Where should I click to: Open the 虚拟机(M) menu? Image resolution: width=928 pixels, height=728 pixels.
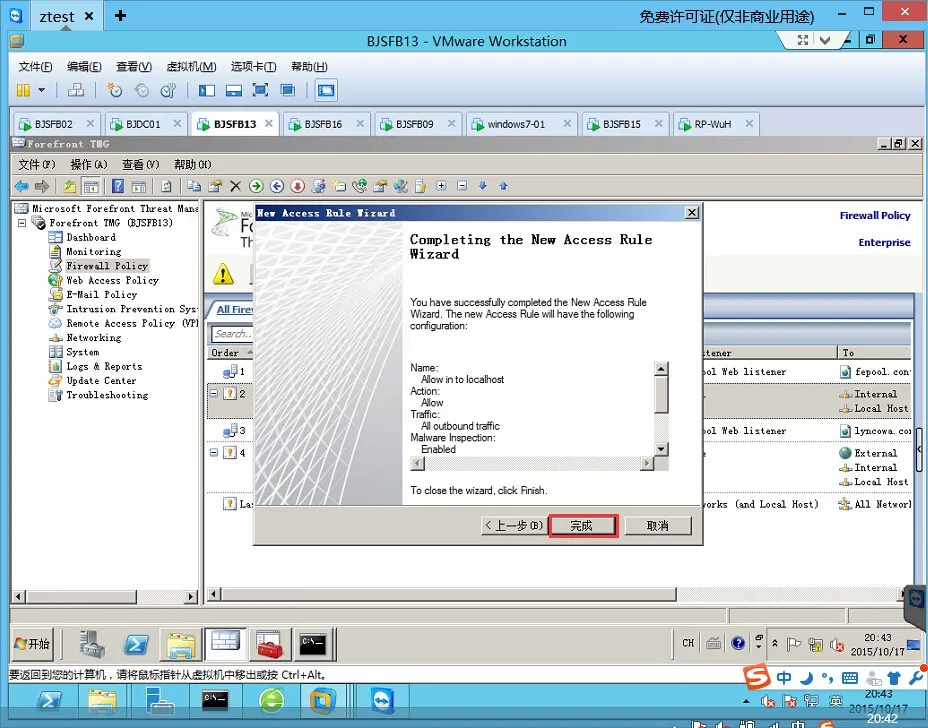pyautogui.click(x=191, y=66)
